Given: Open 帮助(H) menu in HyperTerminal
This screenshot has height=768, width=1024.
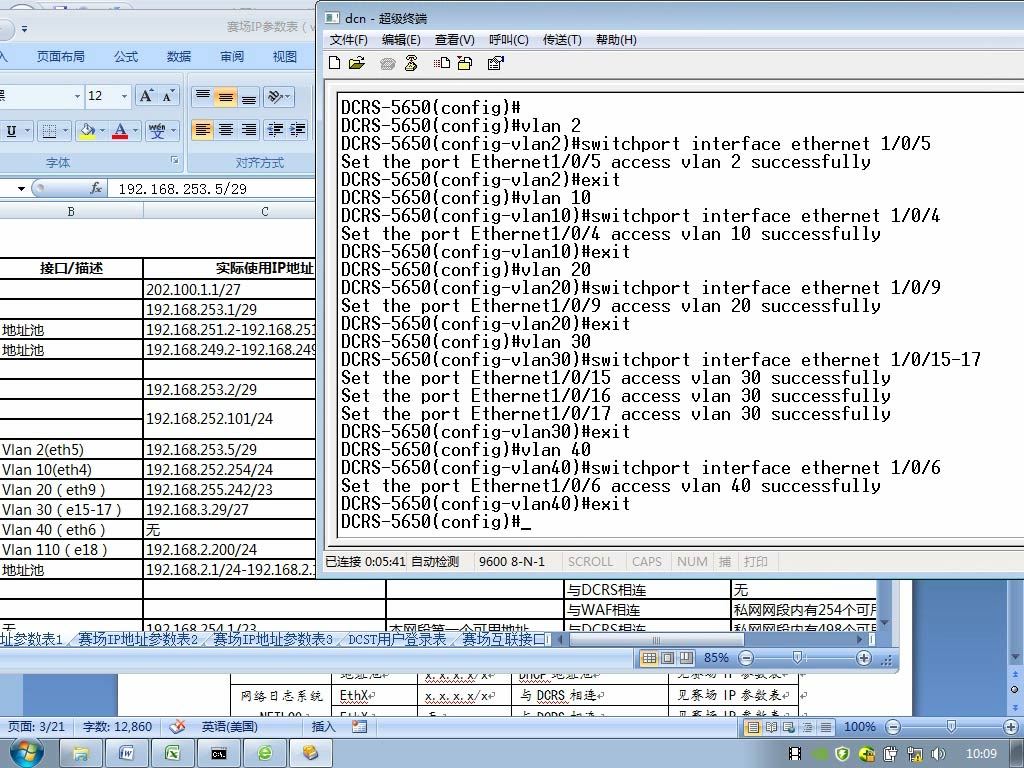Looking at the screenshot, I should [x=616, y=40].
